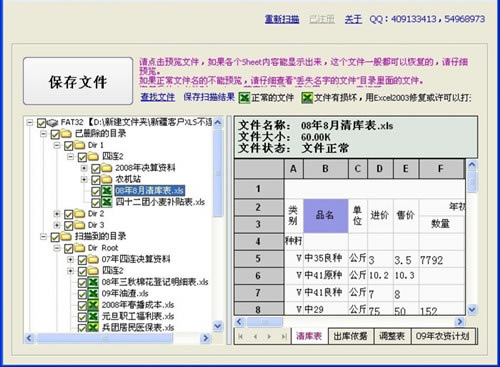Click 保存扫描结果 link
The width and height of the screenshot is (500, 367).
(209, 97)
